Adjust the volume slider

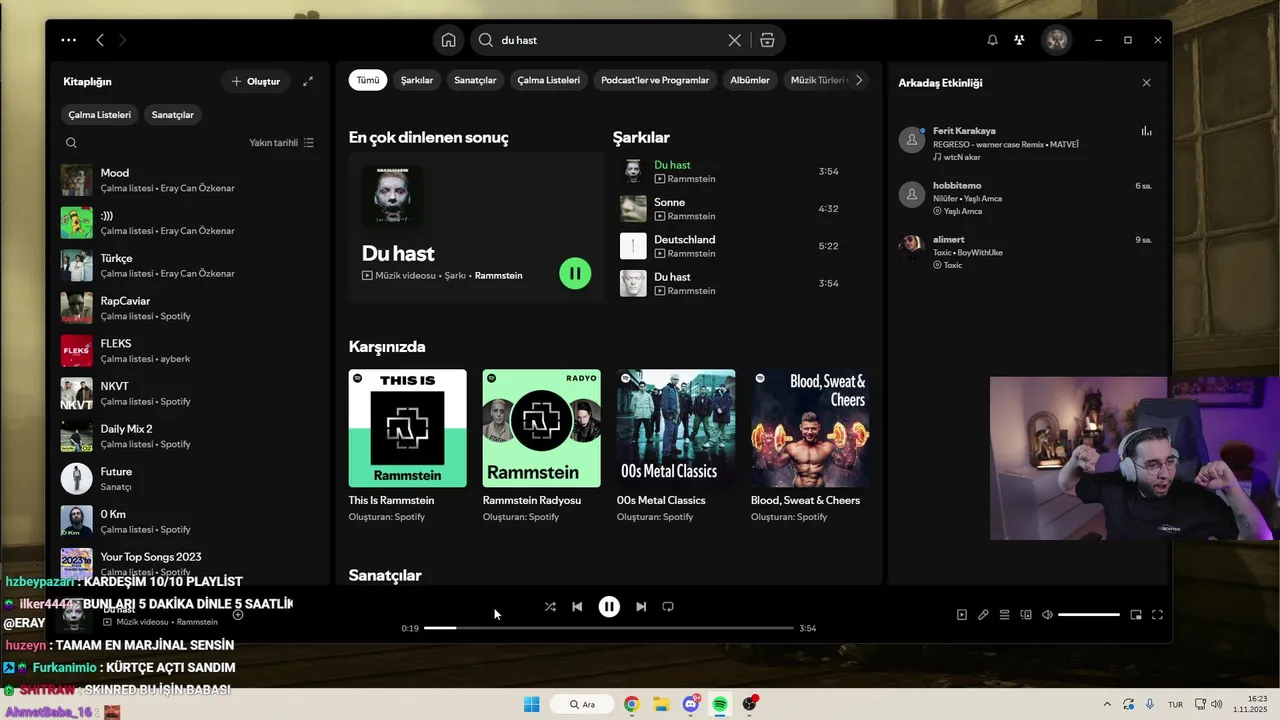[1088, 615]
